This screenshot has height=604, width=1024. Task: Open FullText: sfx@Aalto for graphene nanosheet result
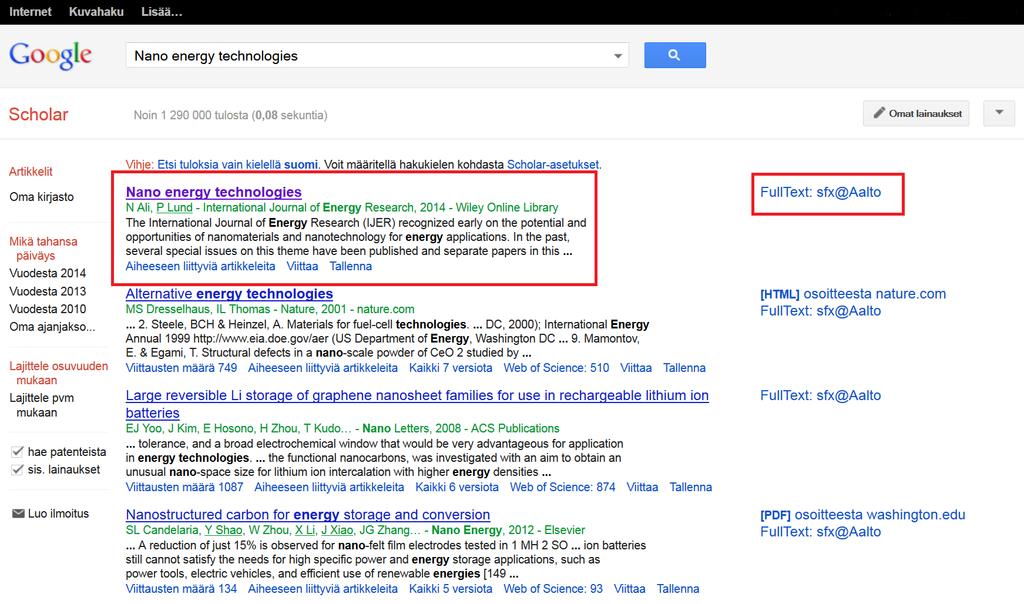point(820,395)
